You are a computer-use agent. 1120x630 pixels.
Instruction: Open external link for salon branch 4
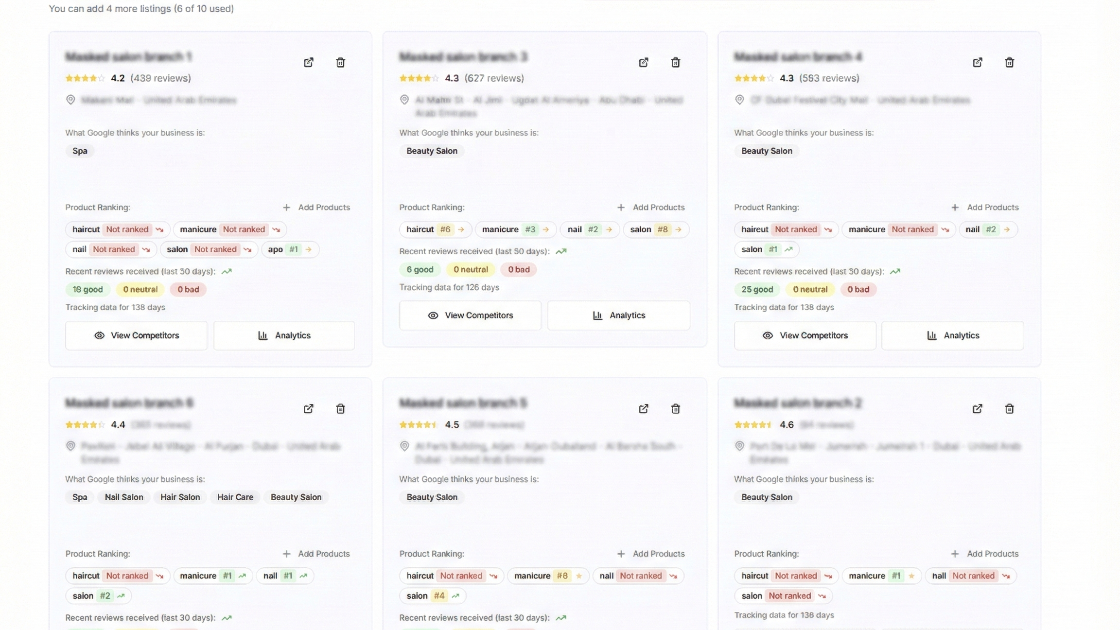pyautogui.click(x=977, y=62)
